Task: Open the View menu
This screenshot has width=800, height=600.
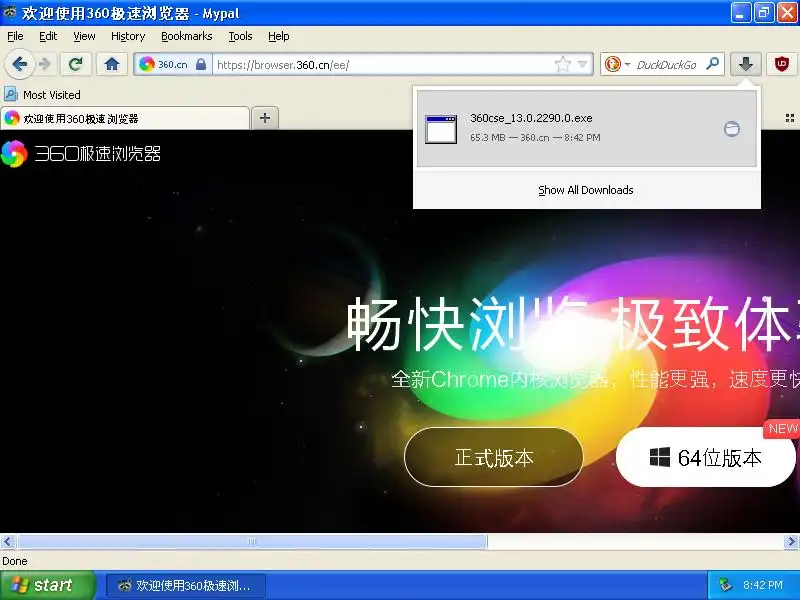Action: [84, 36]
